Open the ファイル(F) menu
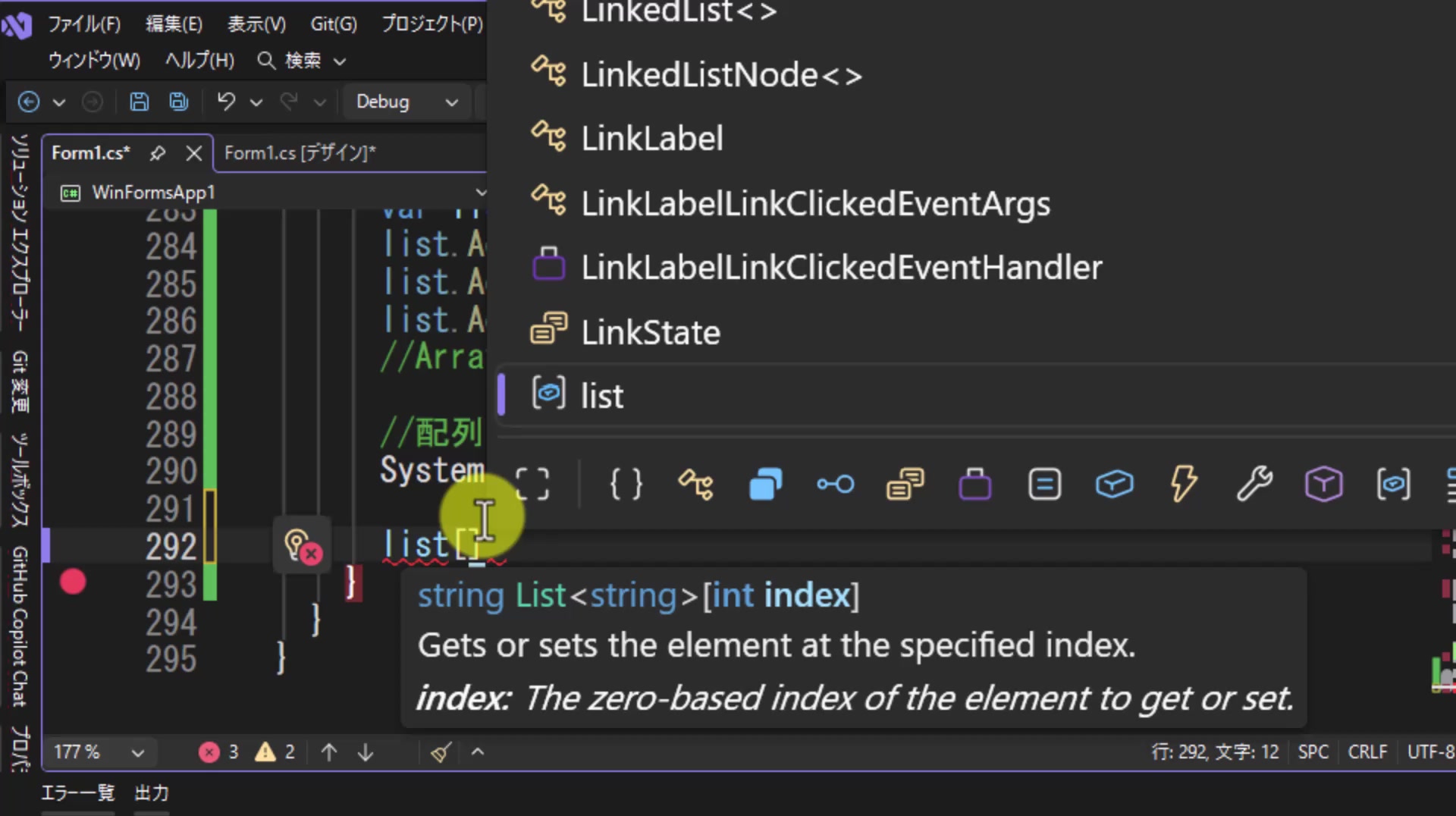1456x816 pixels. click(84, 24)
